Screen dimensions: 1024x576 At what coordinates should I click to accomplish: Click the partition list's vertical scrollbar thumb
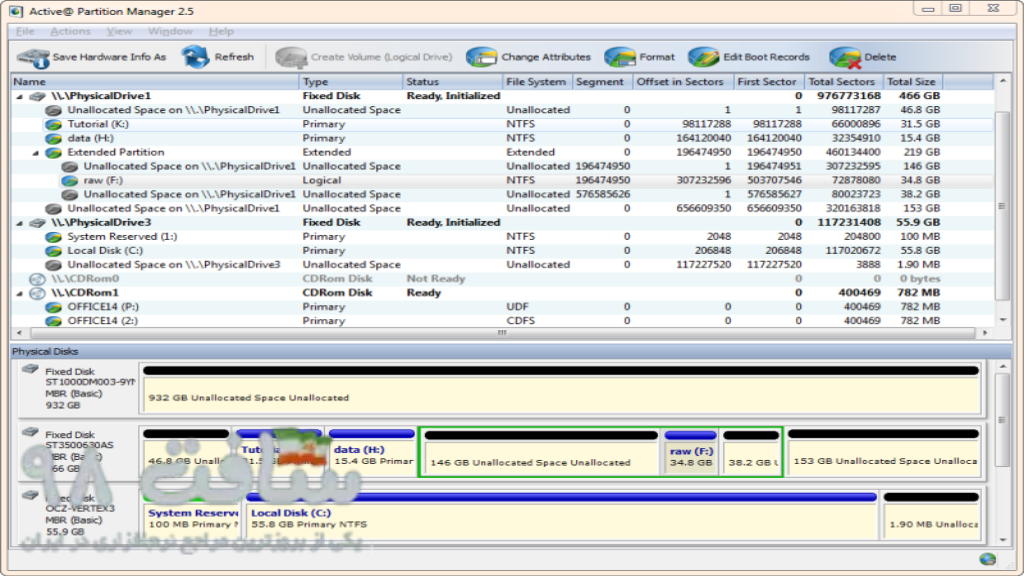pos(1002,206)
